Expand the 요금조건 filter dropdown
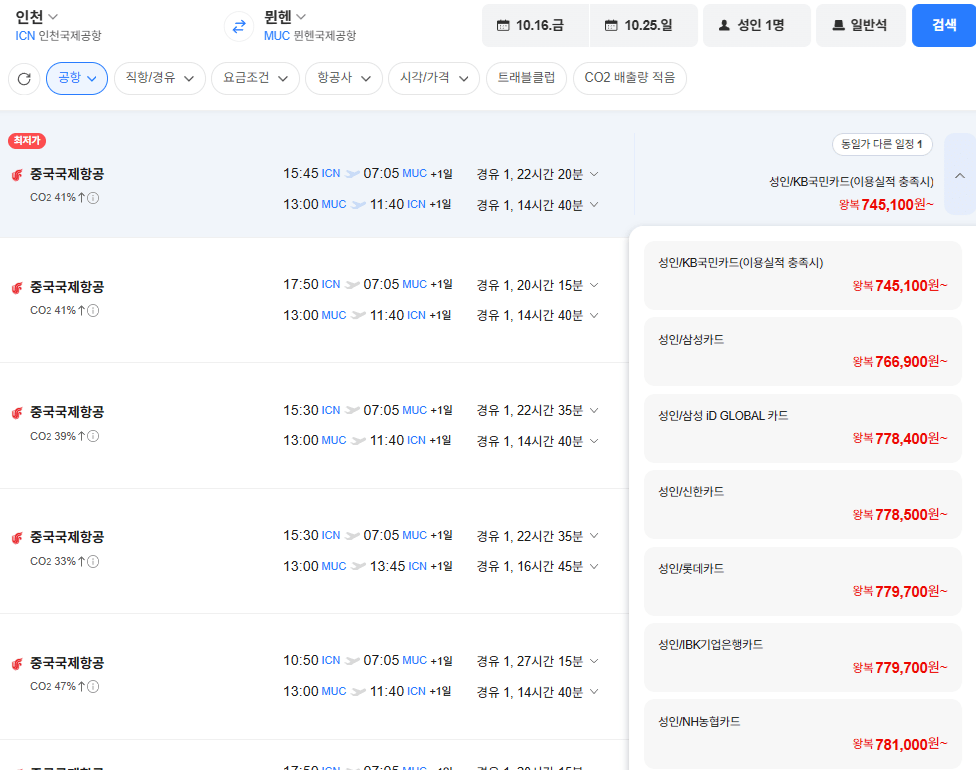The image size is (976, 770). tap(256, 78)
